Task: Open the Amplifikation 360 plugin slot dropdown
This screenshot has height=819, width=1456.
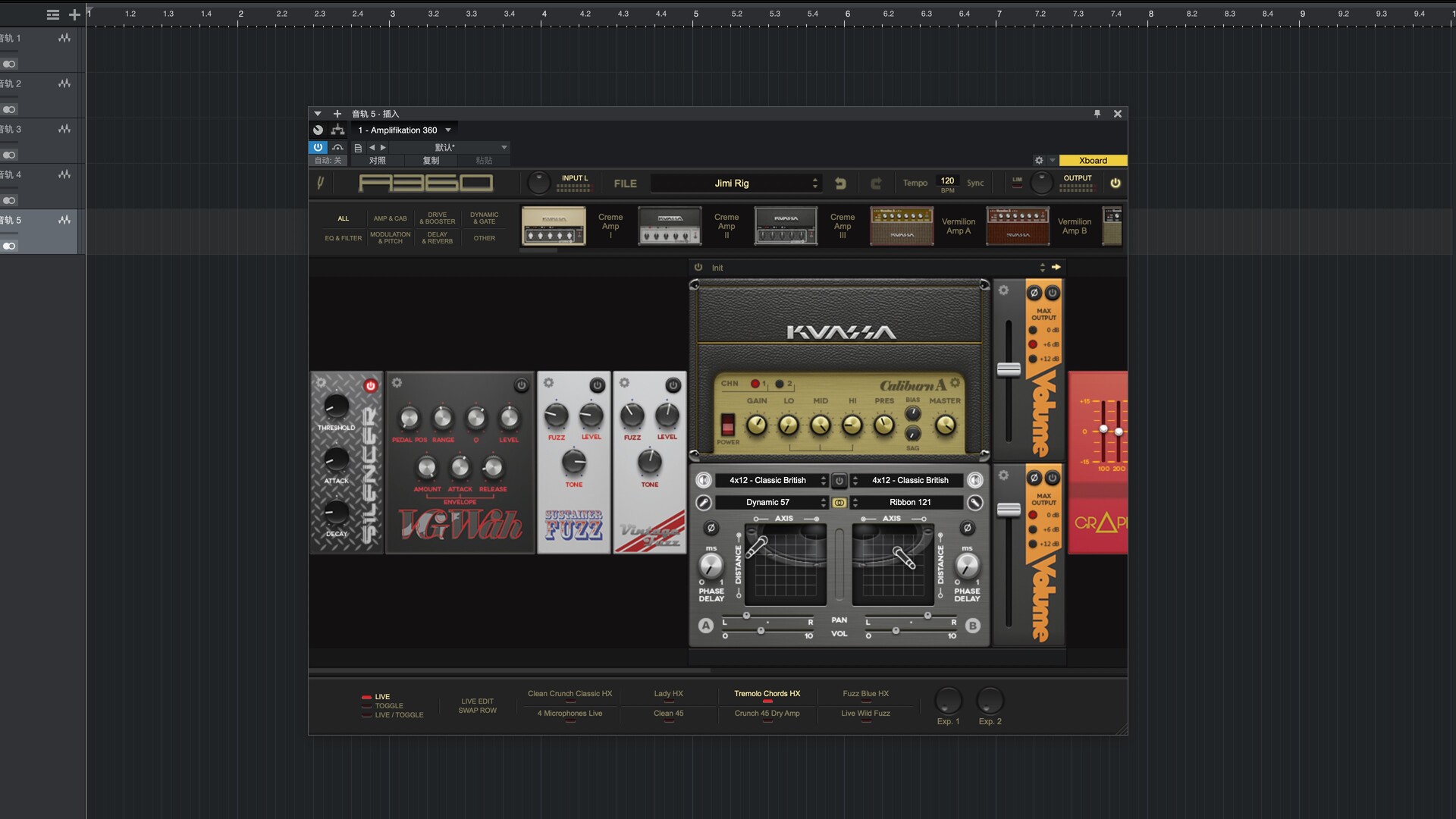Action: (x=447, y=130)
